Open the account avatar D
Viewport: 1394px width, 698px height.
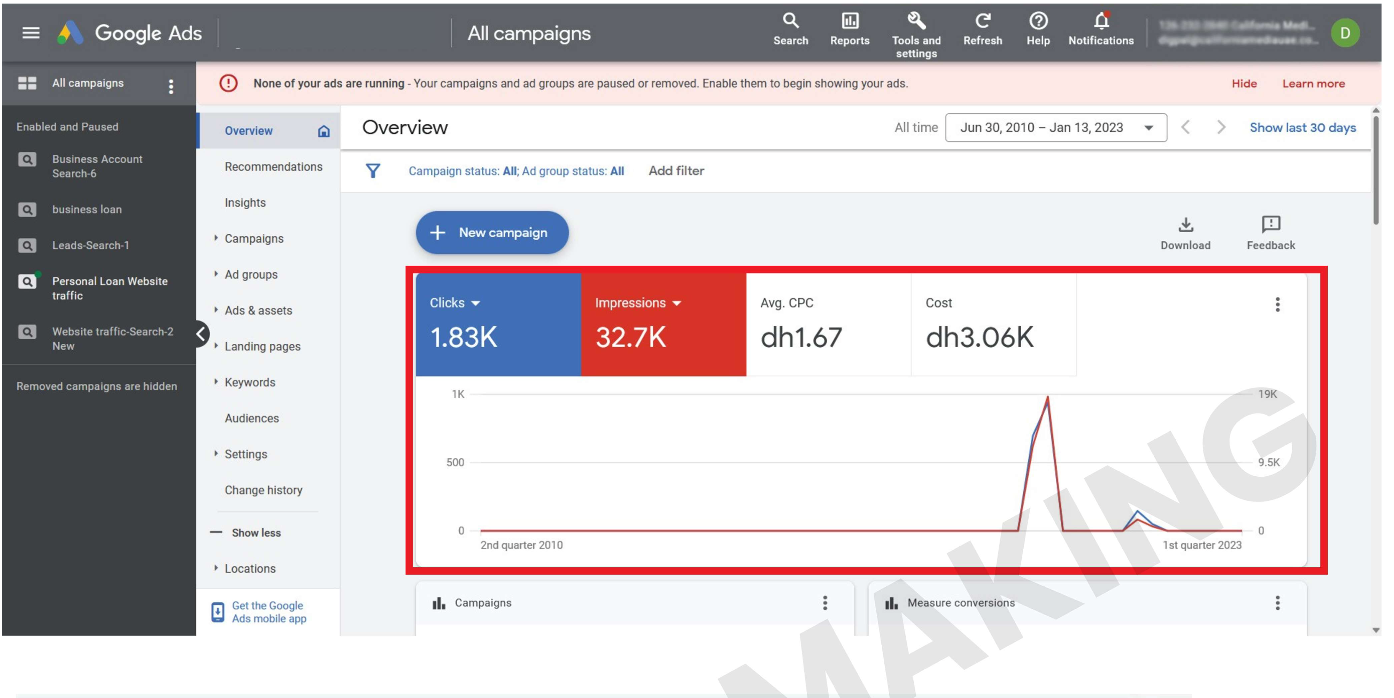point(1345,33)
